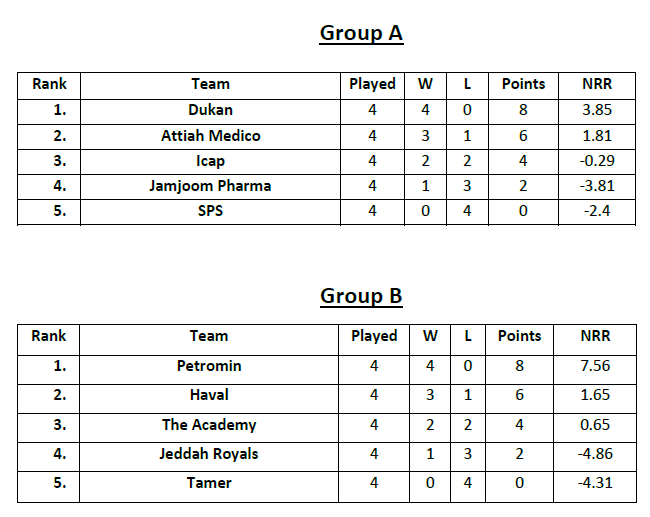Click Dukan's NRR value 3.85
The width and height of the screenshot is (650, 517).
pos(596,110)
